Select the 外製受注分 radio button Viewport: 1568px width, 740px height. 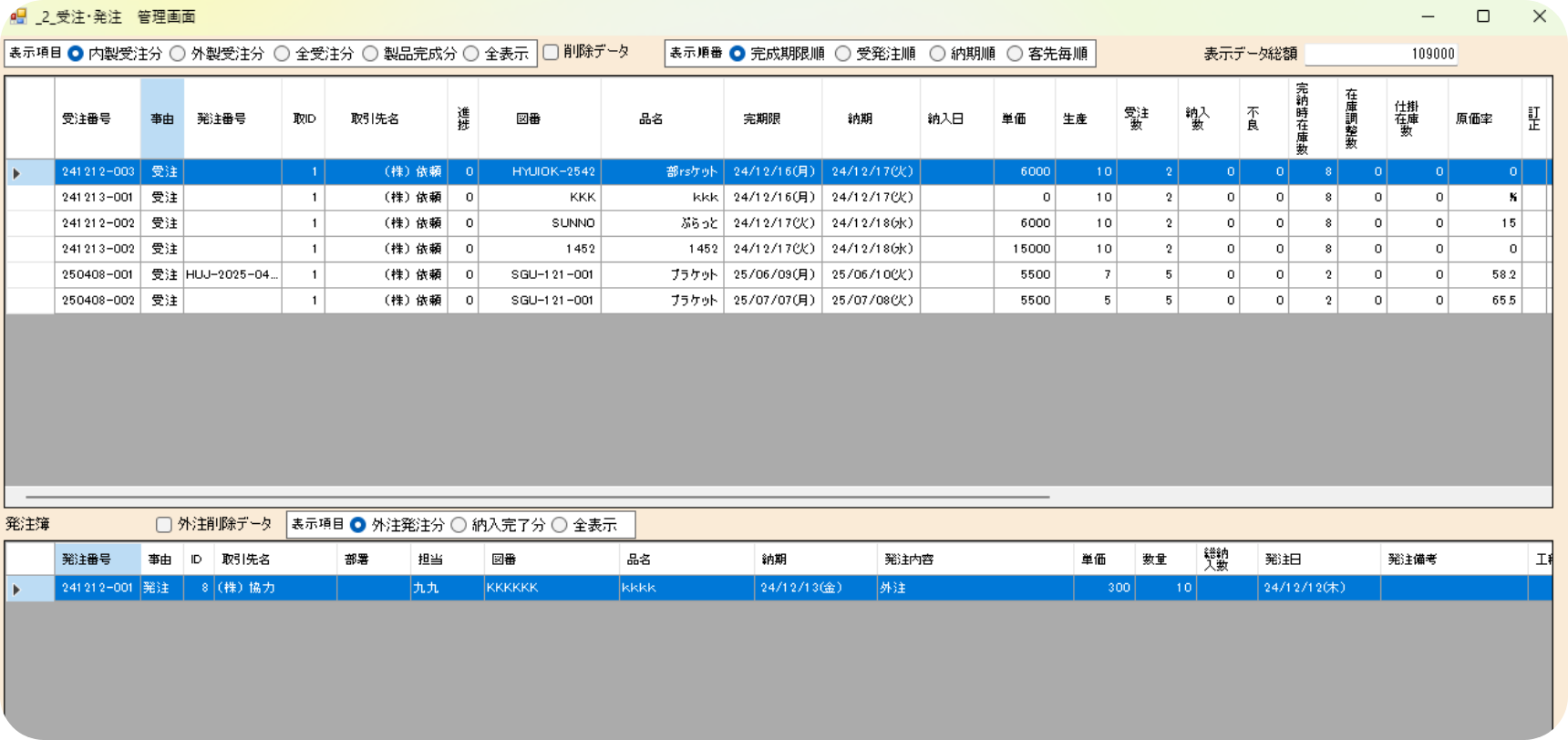pyautogui.click(x=178, y=54)
